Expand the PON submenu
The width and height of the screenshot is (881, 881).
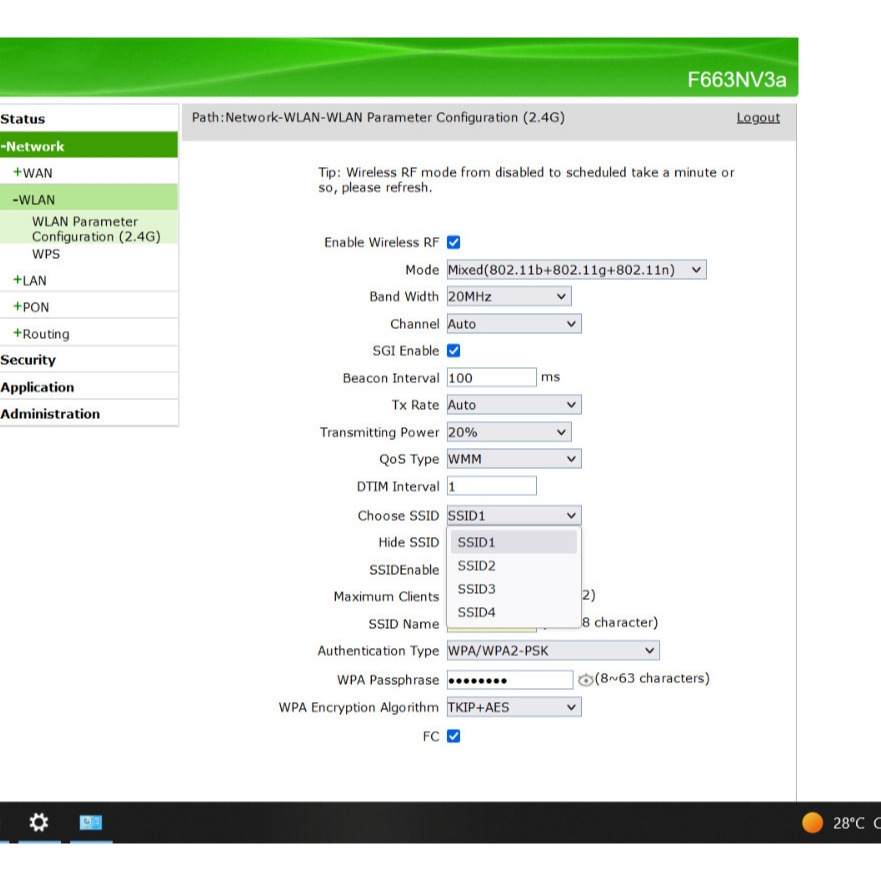click(x=32, y=307)
